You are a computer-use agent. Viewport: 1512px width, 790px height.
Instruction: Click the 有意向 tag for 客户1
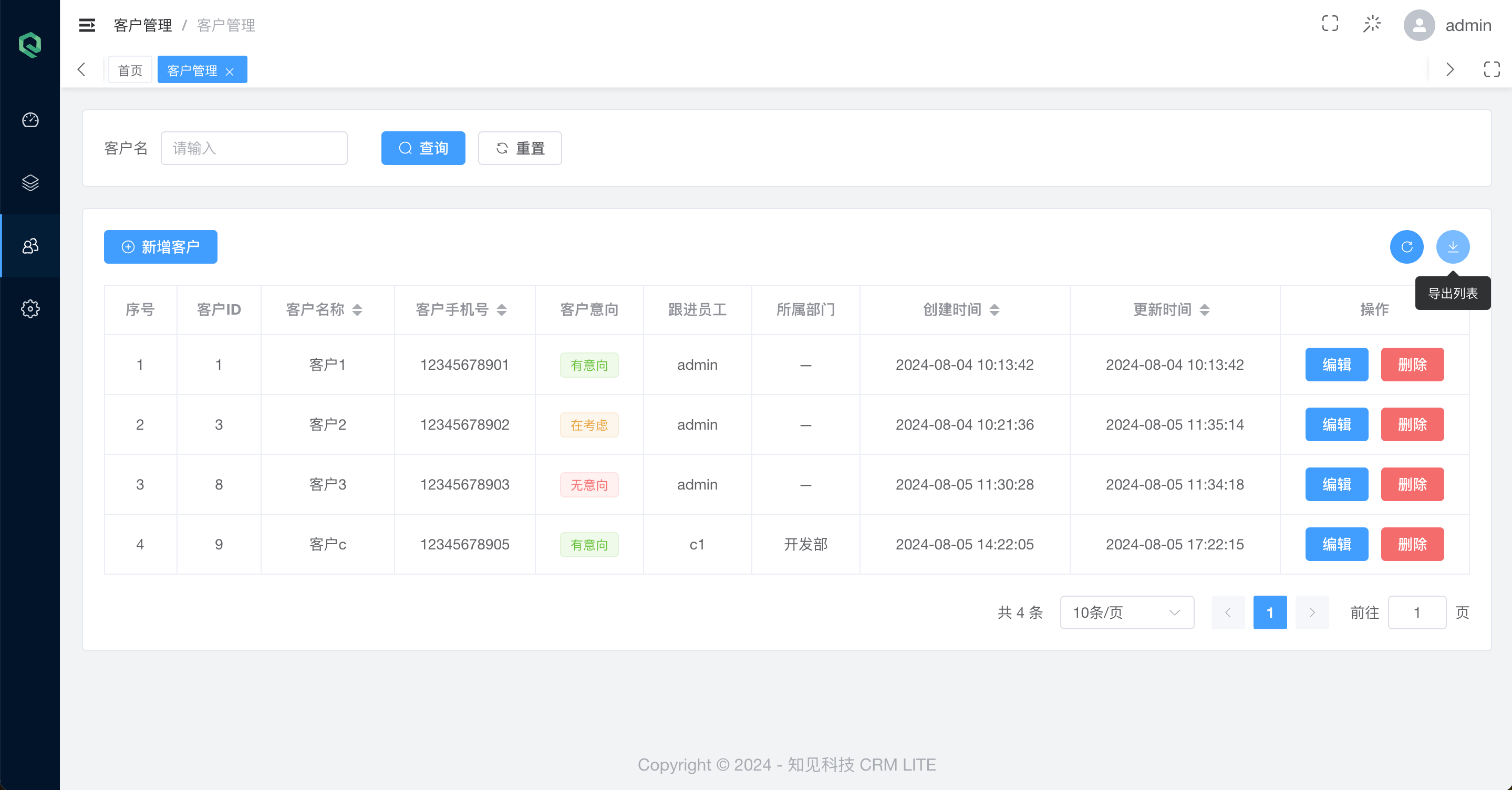589,365
